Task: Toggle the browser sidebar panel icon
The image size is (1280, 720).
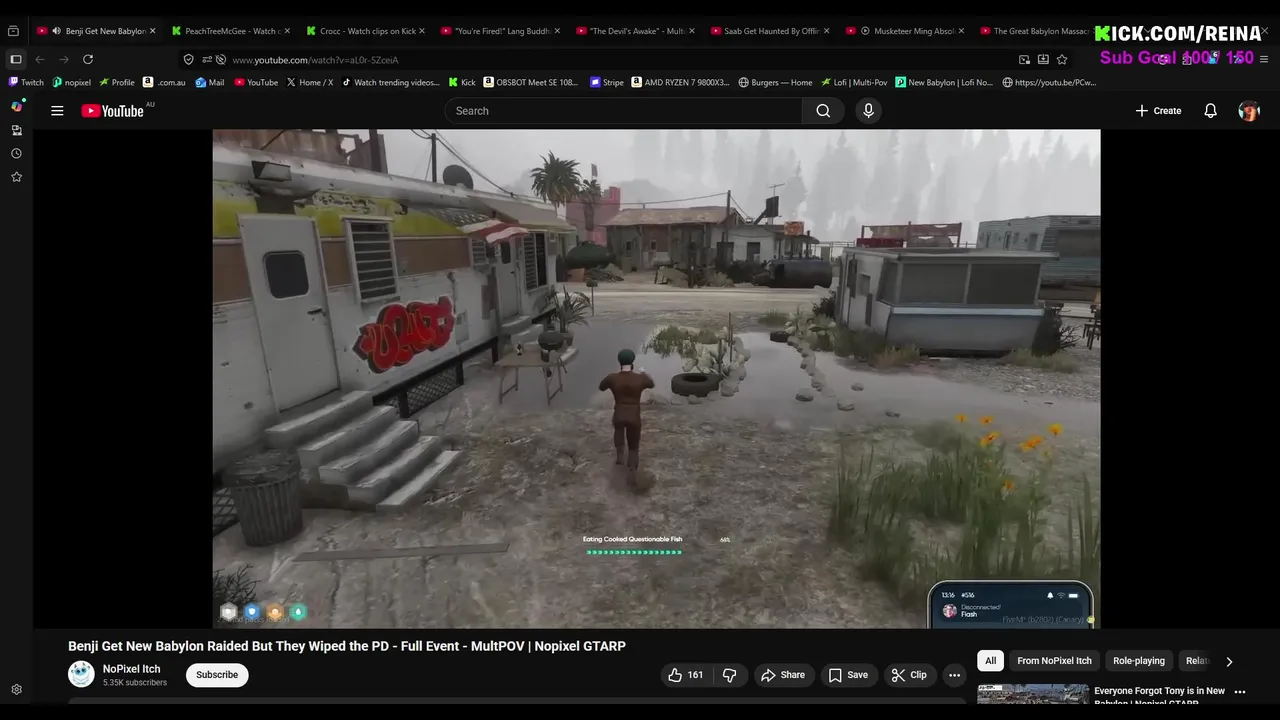Action: point(16,60)
